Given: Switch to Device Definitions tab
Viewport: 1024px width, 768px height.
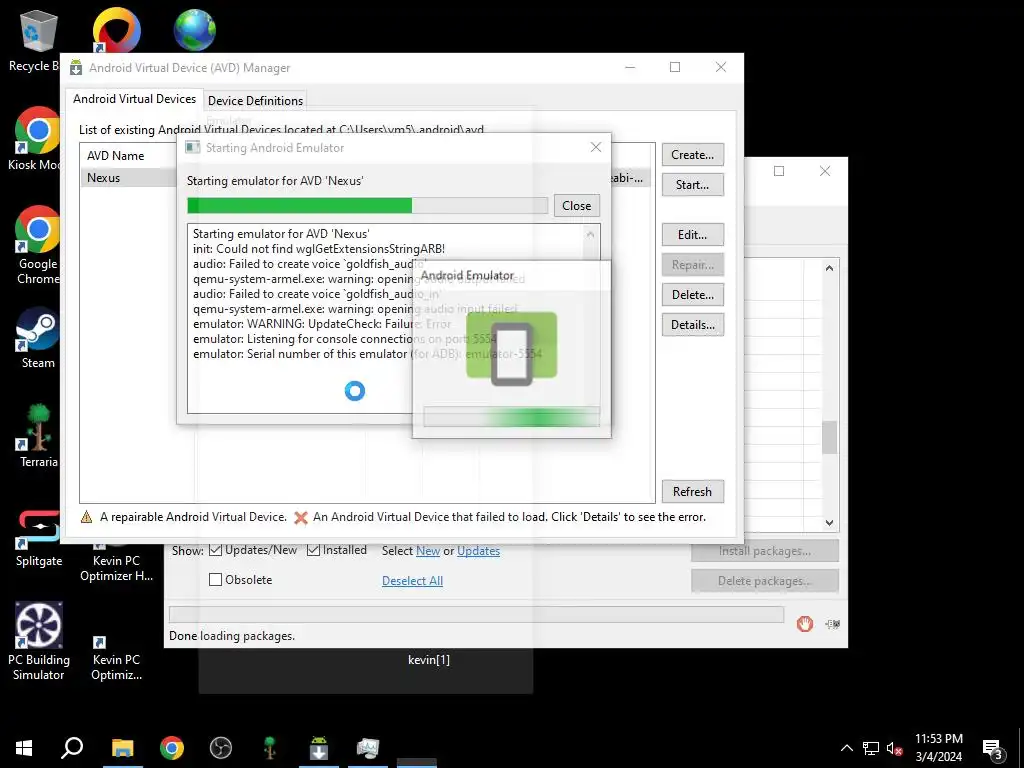Looking at the screenshot, I should (255, 101).
